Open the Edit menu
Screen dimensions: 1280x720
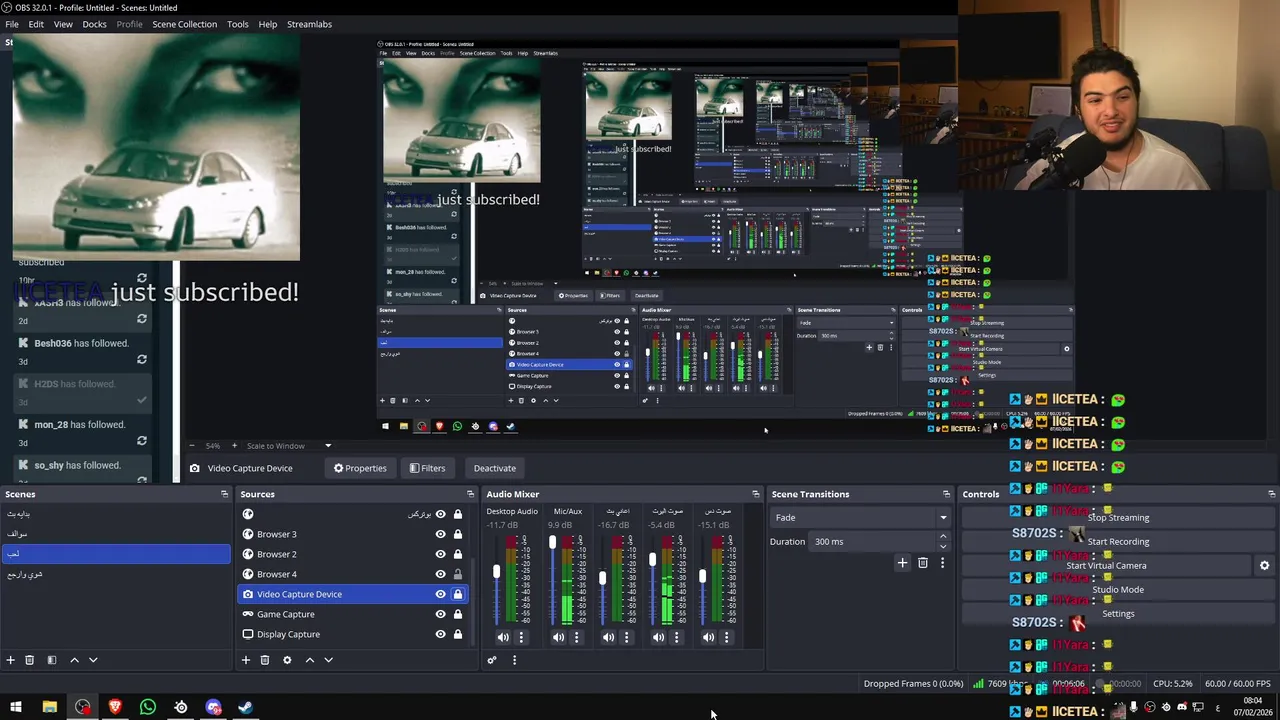coord(36,24)
